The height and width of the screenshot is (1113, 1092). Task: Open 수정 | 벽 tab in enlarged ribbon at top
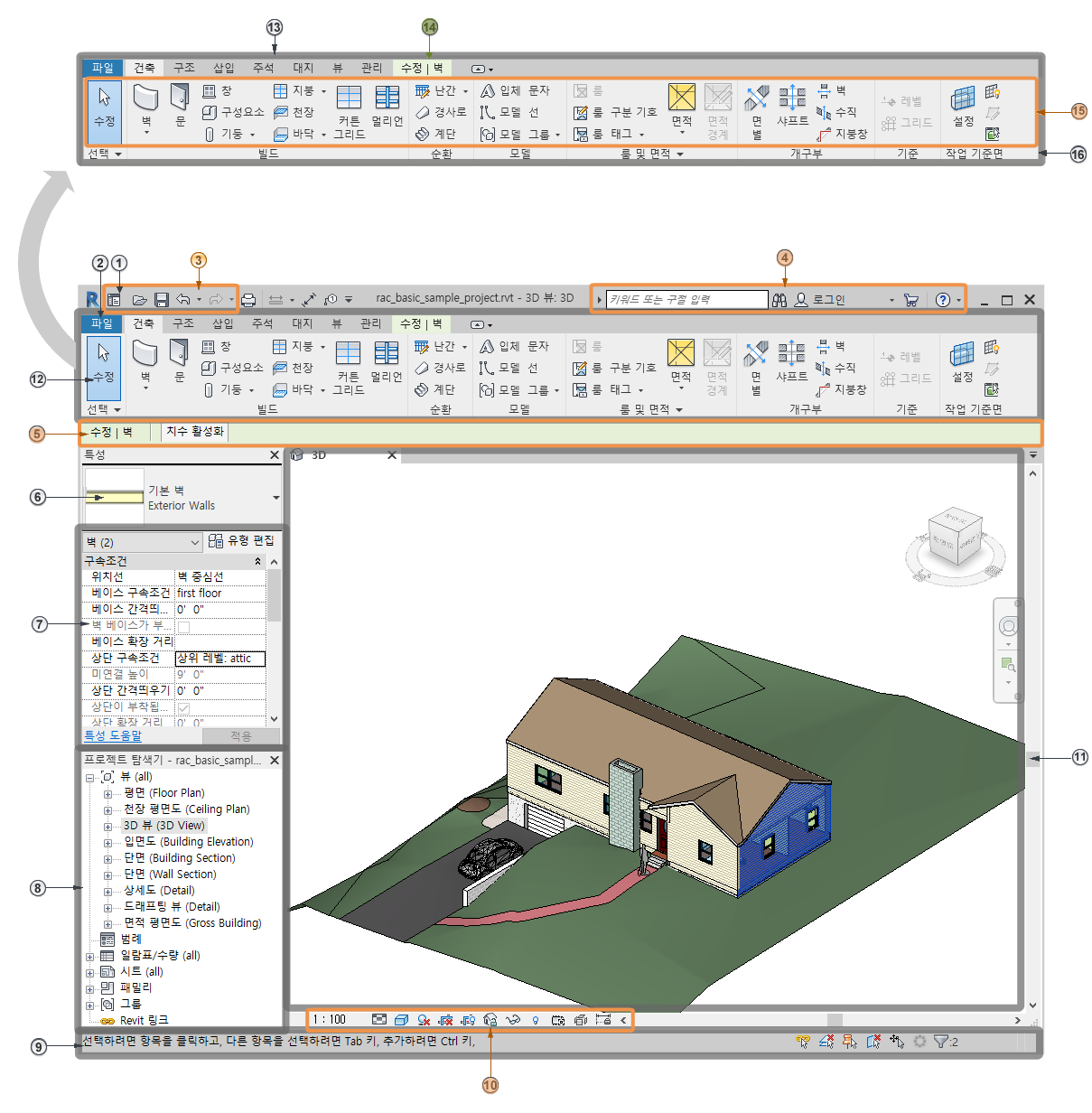(x=422, y=68)
